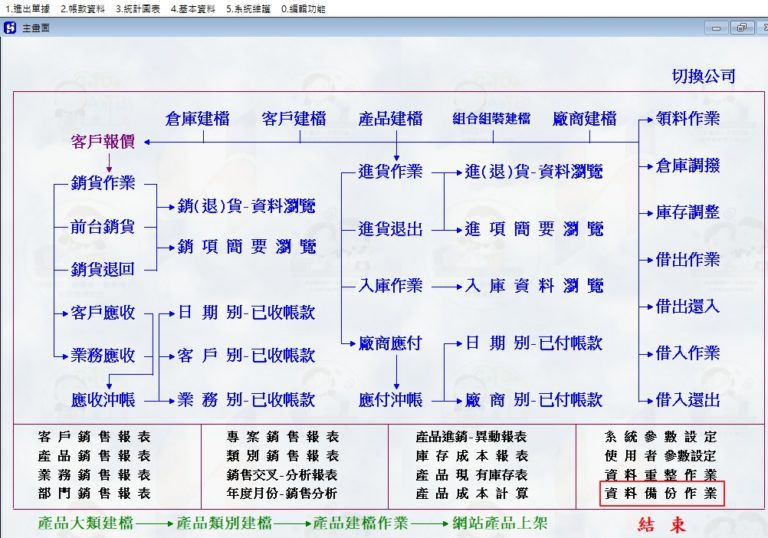Open 年度月份-銷售分析

[x=282, y=493]
